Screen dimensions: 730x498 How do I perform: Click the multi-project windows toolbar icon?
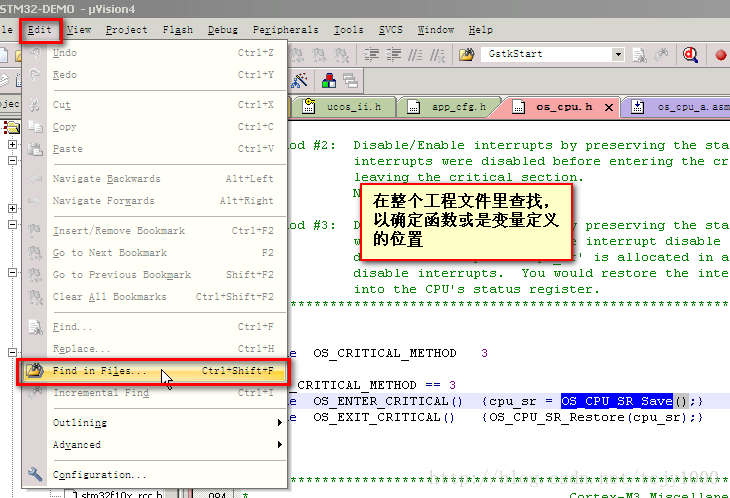(x=351, y=81)
